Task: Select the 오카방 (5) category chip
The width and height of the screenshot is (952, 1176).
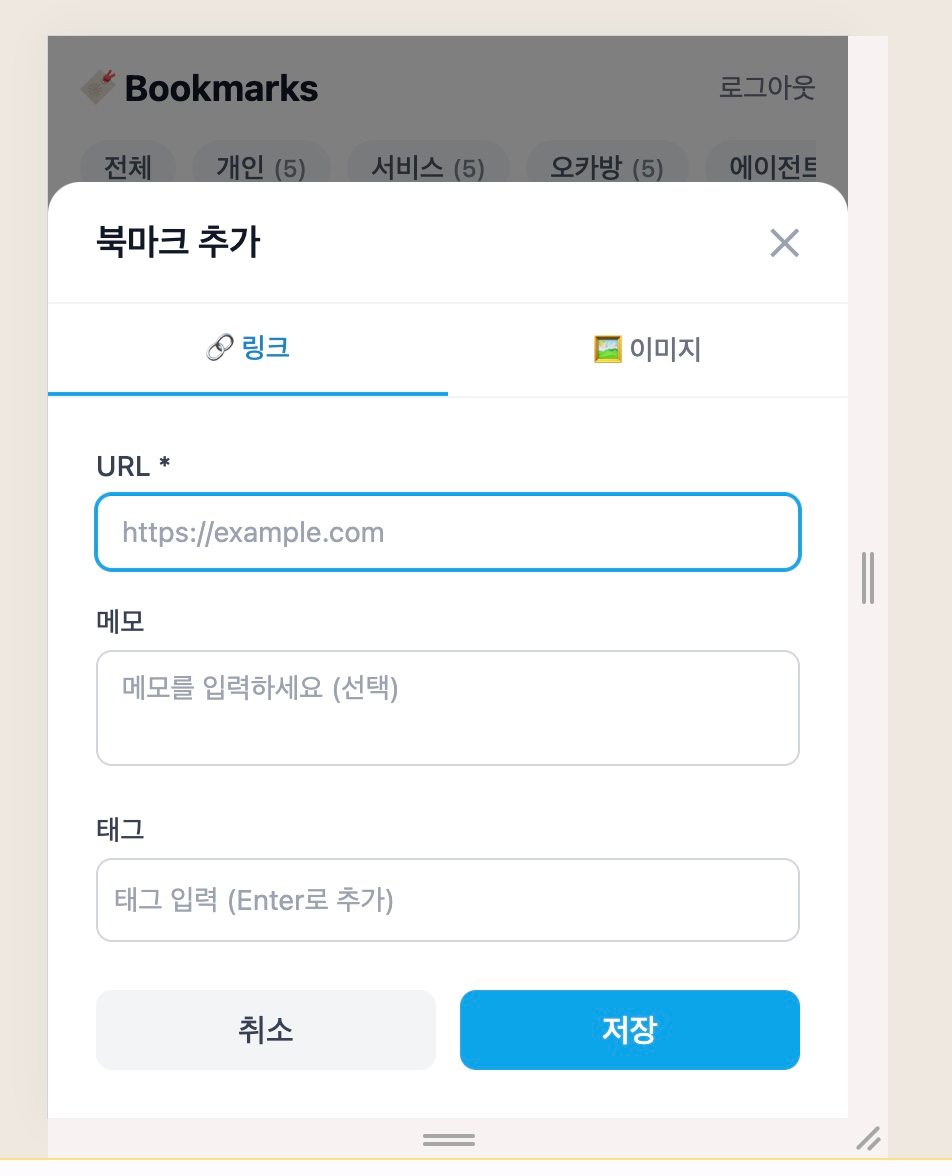Action: [x=606, y=167]
